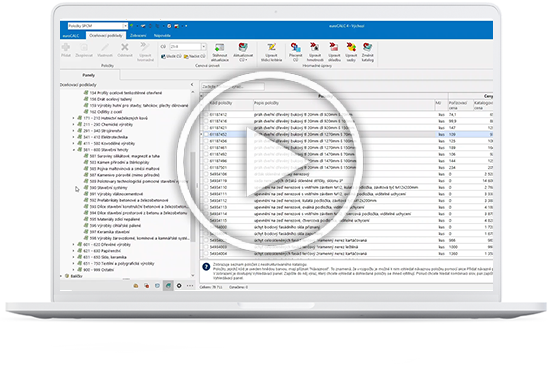
Task: Tick checkbox for item 61187461
Action: 206,148
